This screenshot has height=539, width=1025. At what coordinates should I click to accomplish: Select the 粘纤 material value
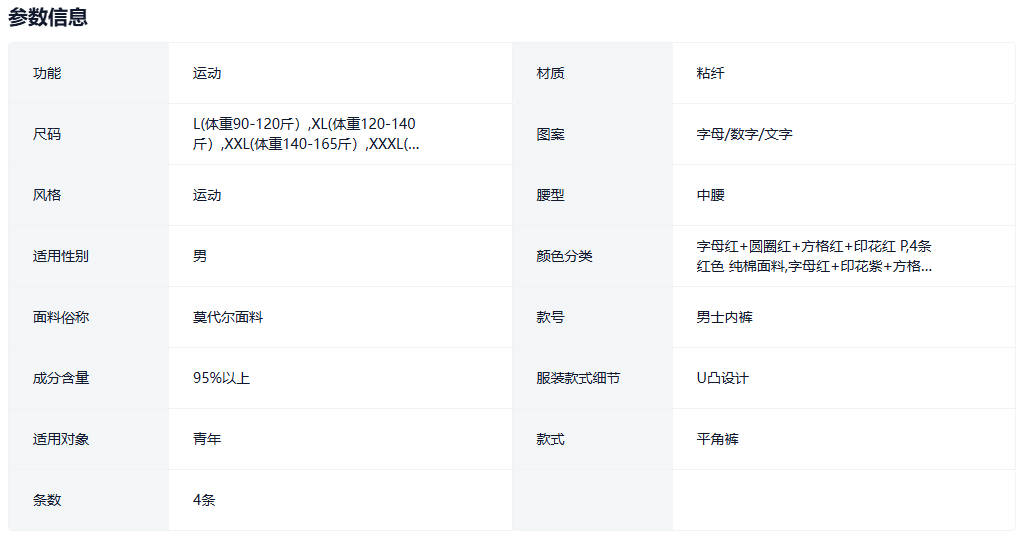coord(711,73)
